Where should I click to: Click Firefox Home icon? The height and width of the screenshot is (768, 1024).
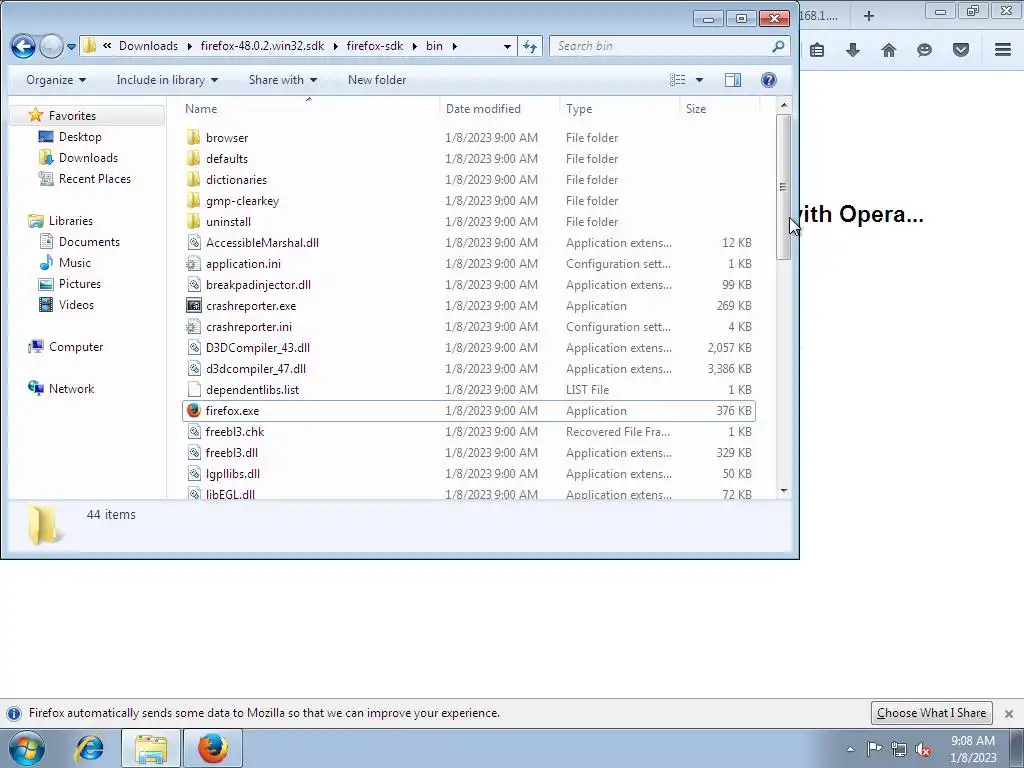pyautogui.click(x=888, y=50)
